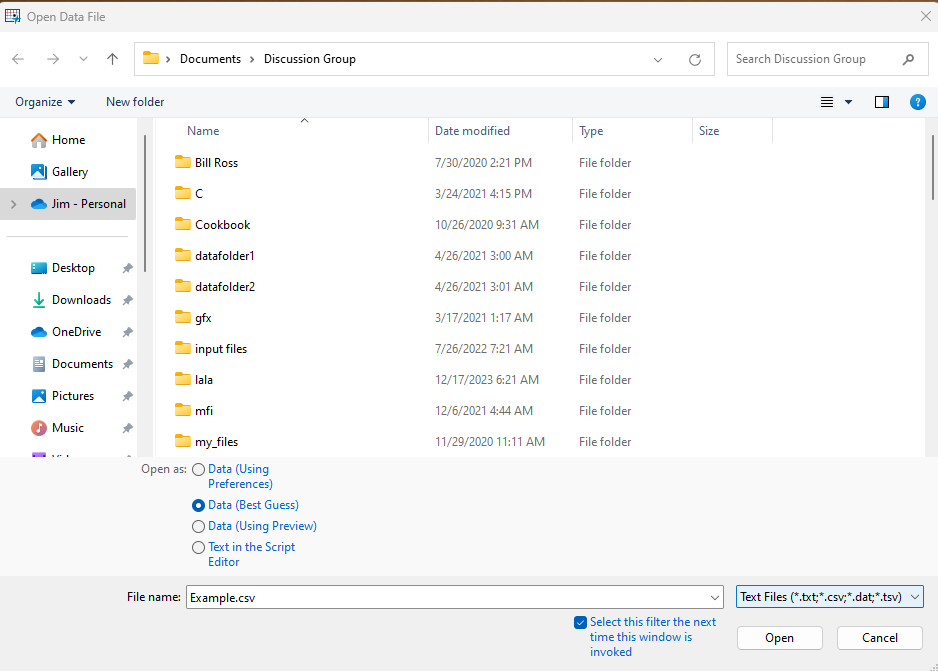
Task: Select the lala folder name
Action: 203,380
